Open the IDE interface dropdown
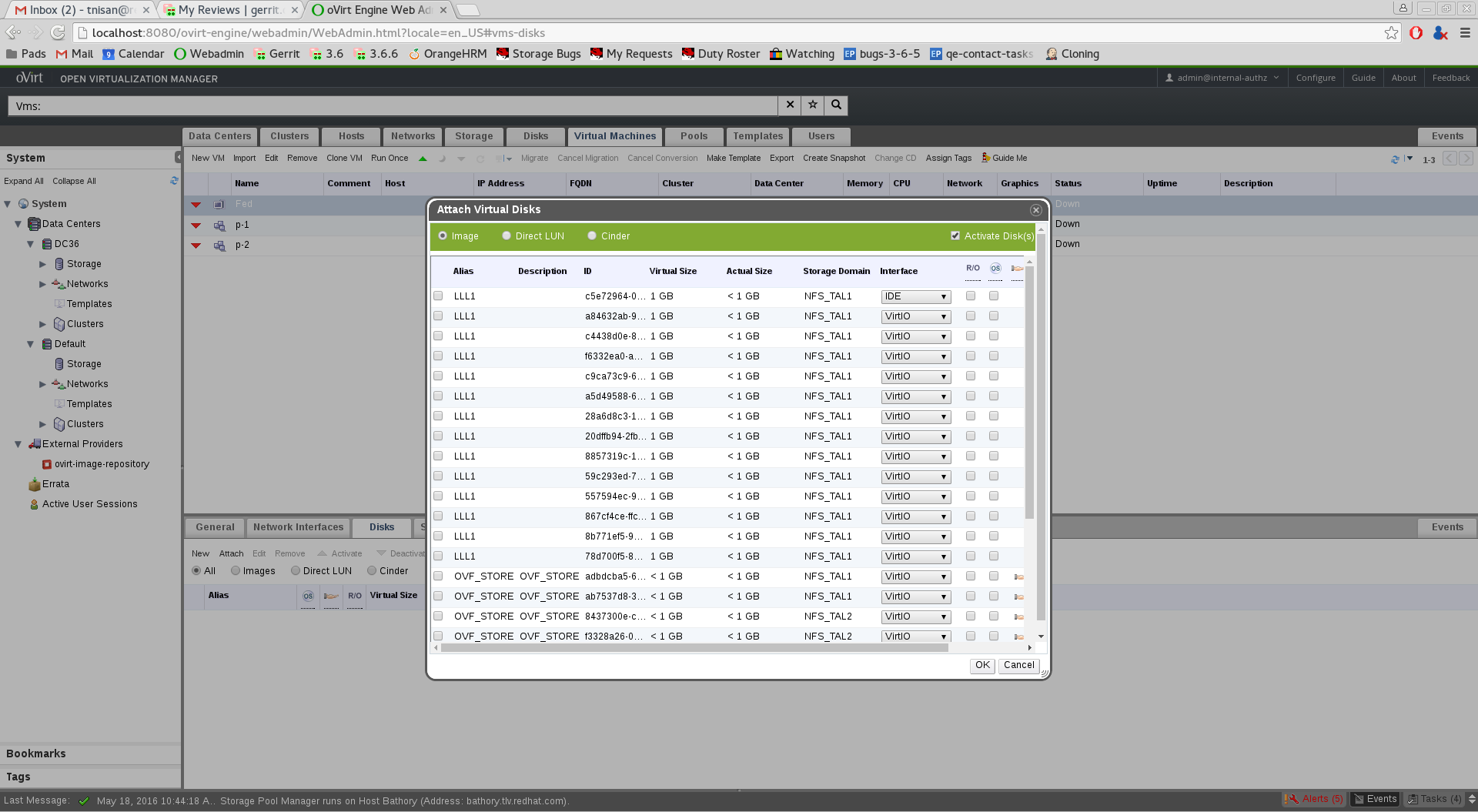 tap(915, 297)
